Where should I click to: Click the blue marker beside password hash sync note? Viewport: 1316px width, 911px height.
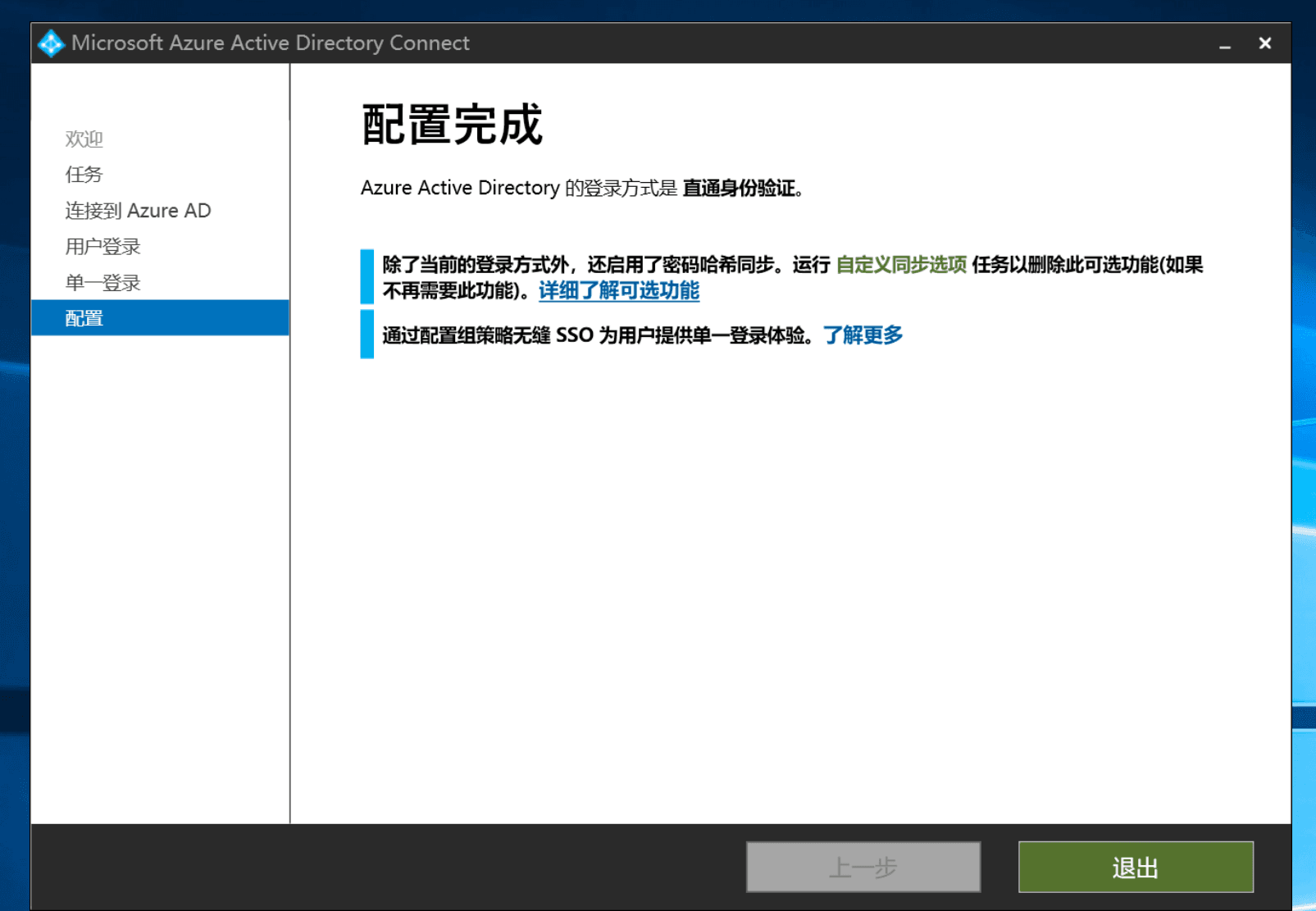(367, 277)
